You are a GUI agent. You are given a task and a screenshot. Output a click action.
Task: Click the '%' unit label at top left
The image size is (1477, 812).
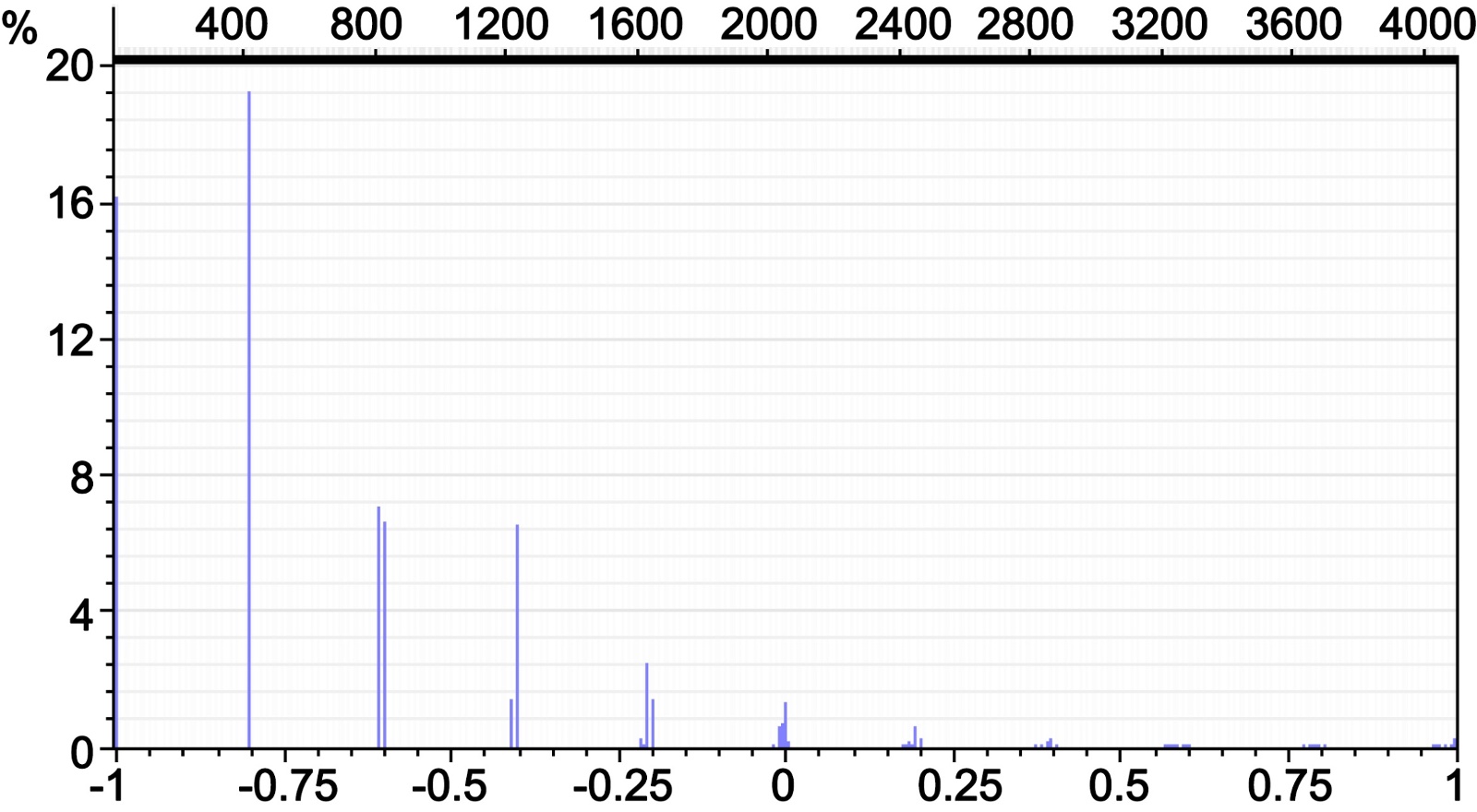click(19, 29)
